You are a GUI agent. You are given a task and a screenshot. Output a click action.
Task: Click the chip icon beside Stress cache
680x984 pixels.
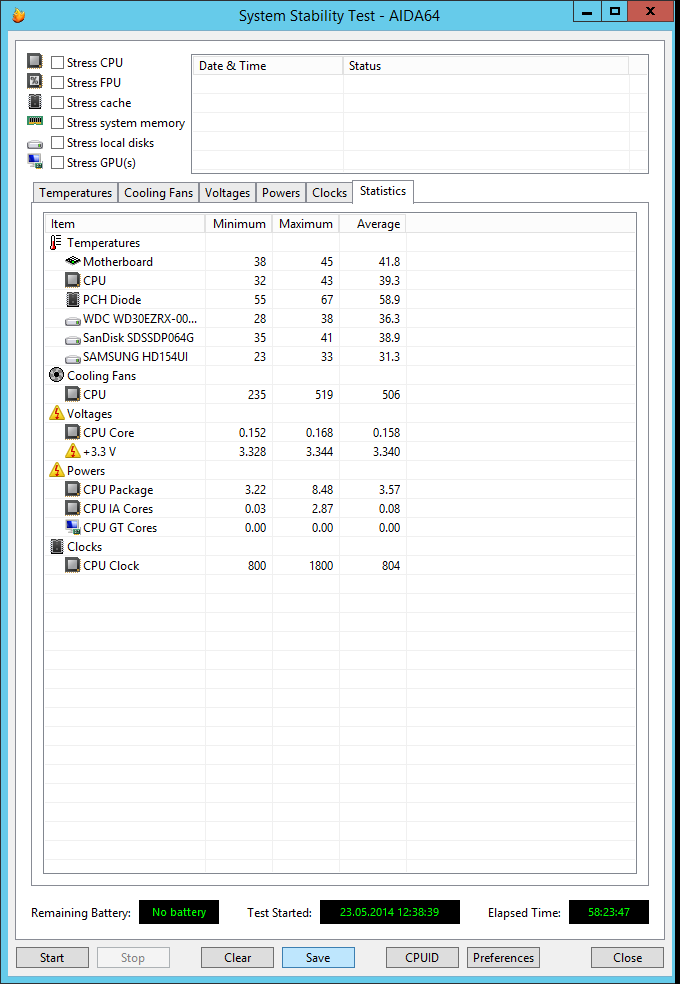coord(35,102)
